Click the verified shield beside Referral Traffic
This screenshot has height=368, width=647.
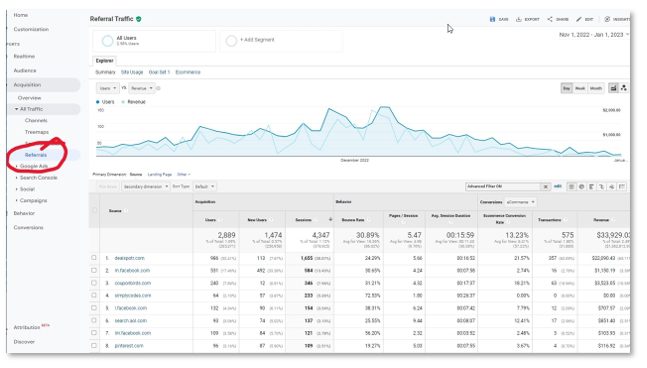pyautogui.click(x=139, y=19)
